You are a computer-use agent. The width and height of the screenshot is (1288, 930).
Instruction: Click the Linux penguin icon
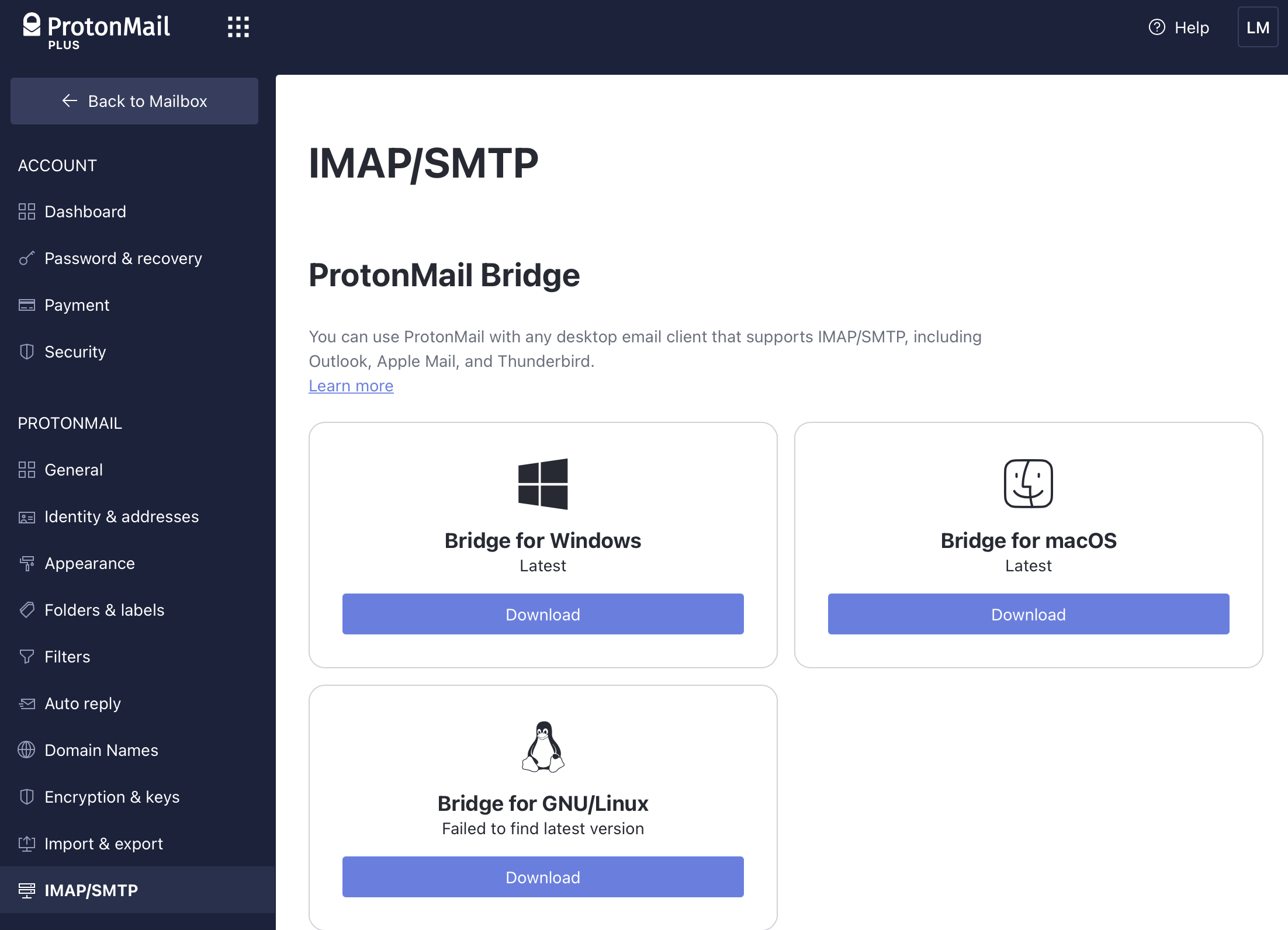click(543, 747)
